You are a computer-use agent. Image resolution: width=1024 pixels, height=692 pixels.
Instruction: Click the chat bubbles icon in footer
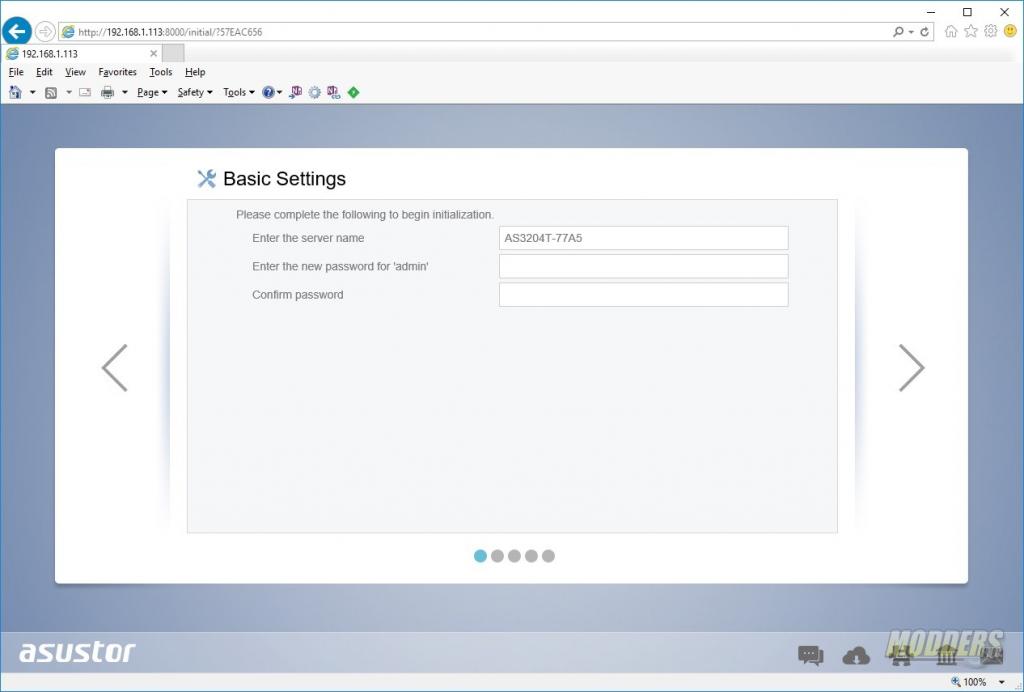(x=810, y=656)
